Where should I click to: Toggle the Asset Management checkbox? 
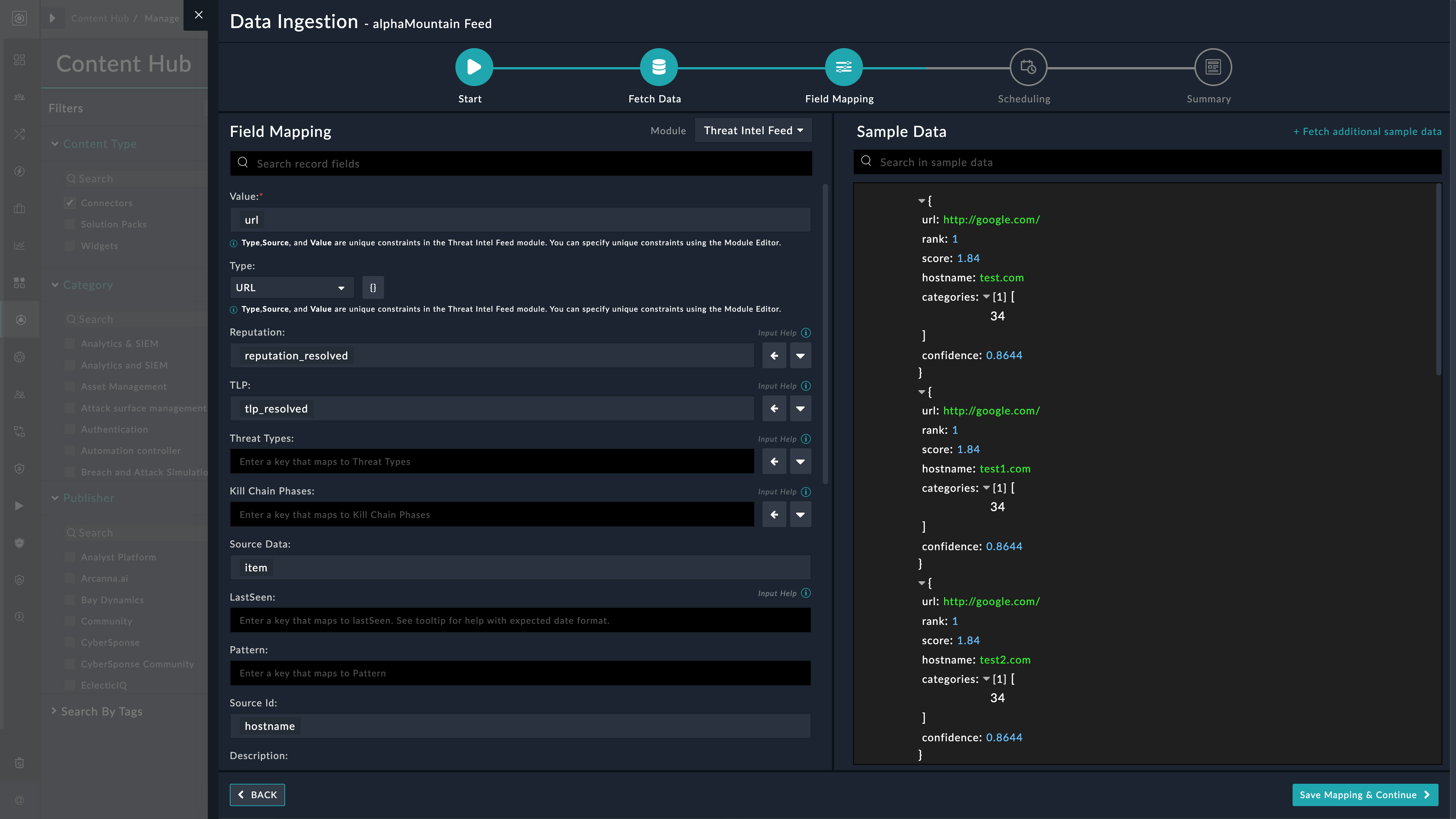(69, 387)
